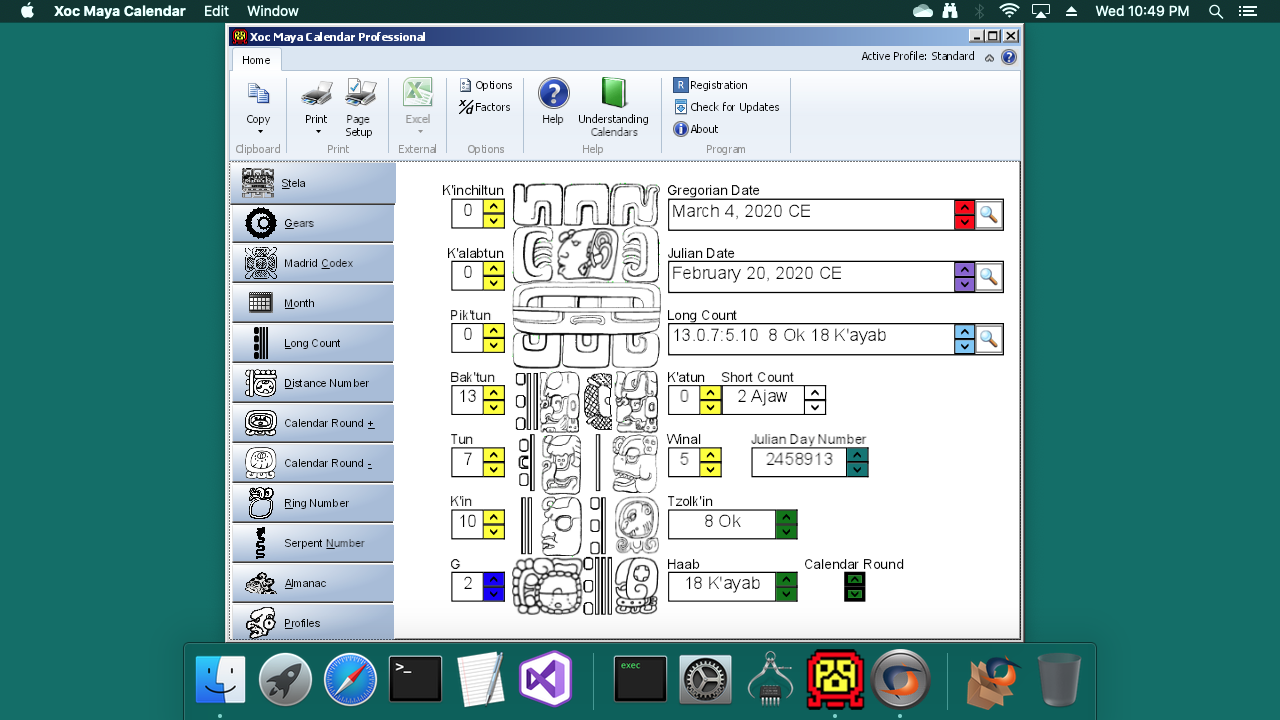The height and width of the screenshot is (720, 1280).
Task: Click the Almanac sidebar icon
Action: pos(261,583)
